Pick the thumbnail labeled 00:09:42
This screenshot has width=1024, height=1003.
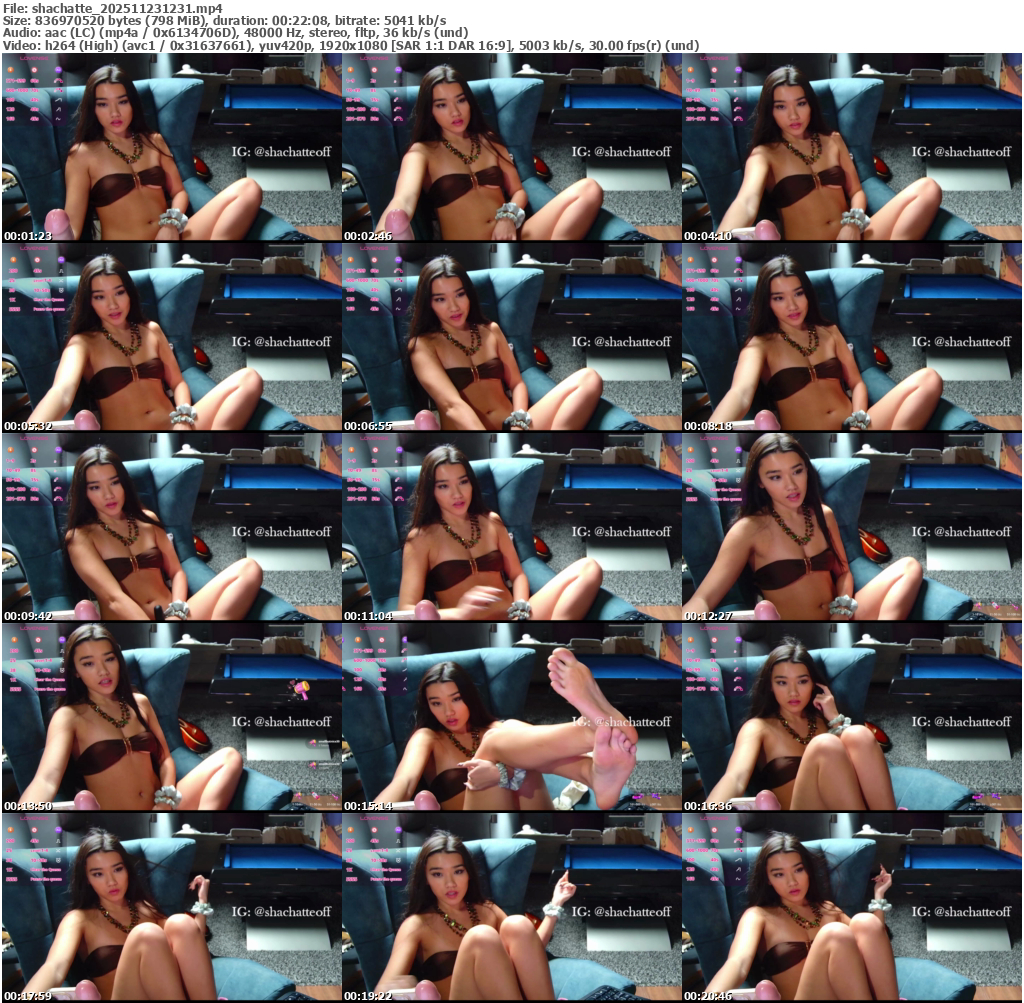(172, 527)
